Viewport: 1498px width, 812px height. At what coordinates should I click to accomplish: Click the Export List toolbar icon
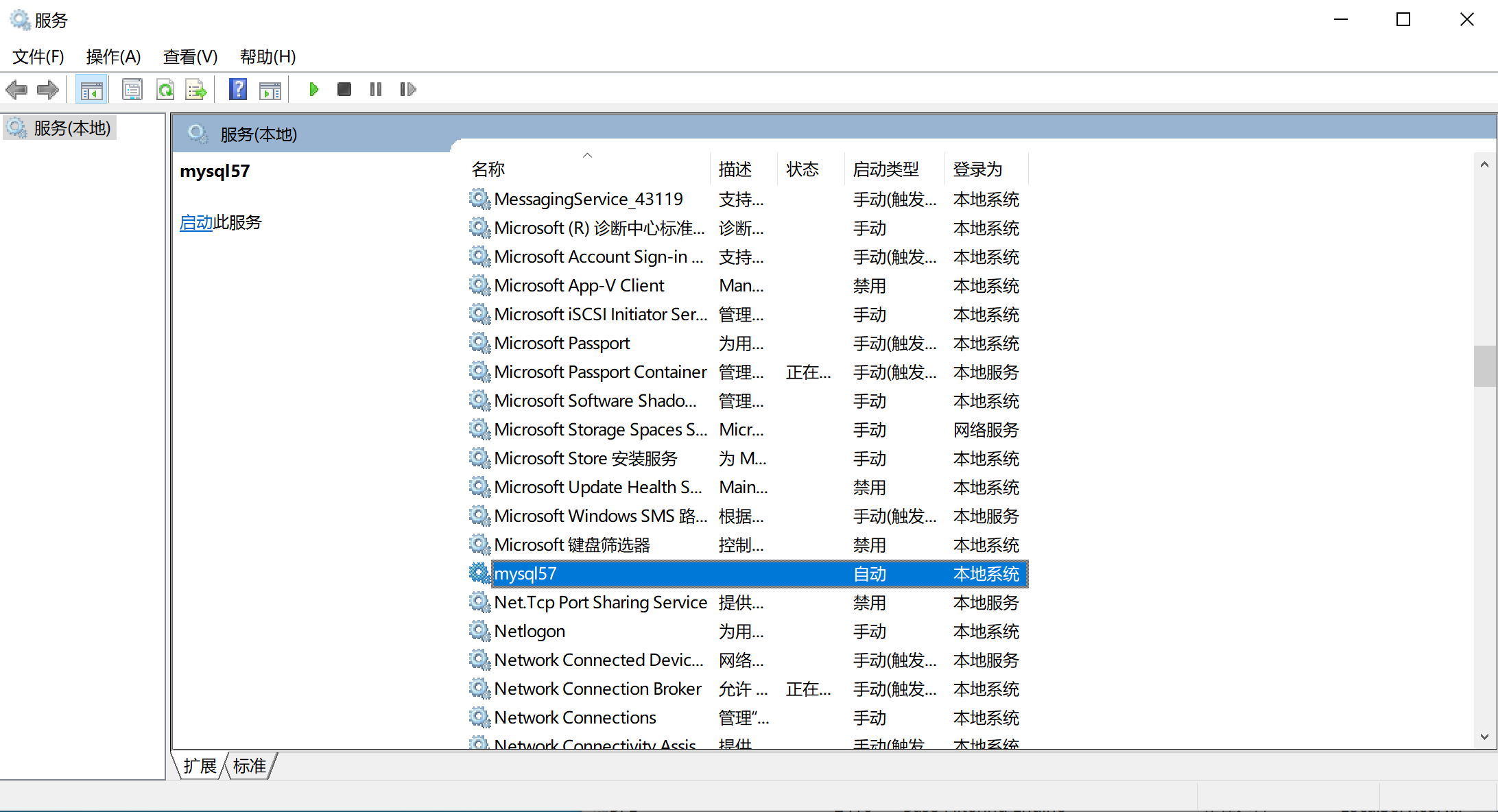pos(196,89)
